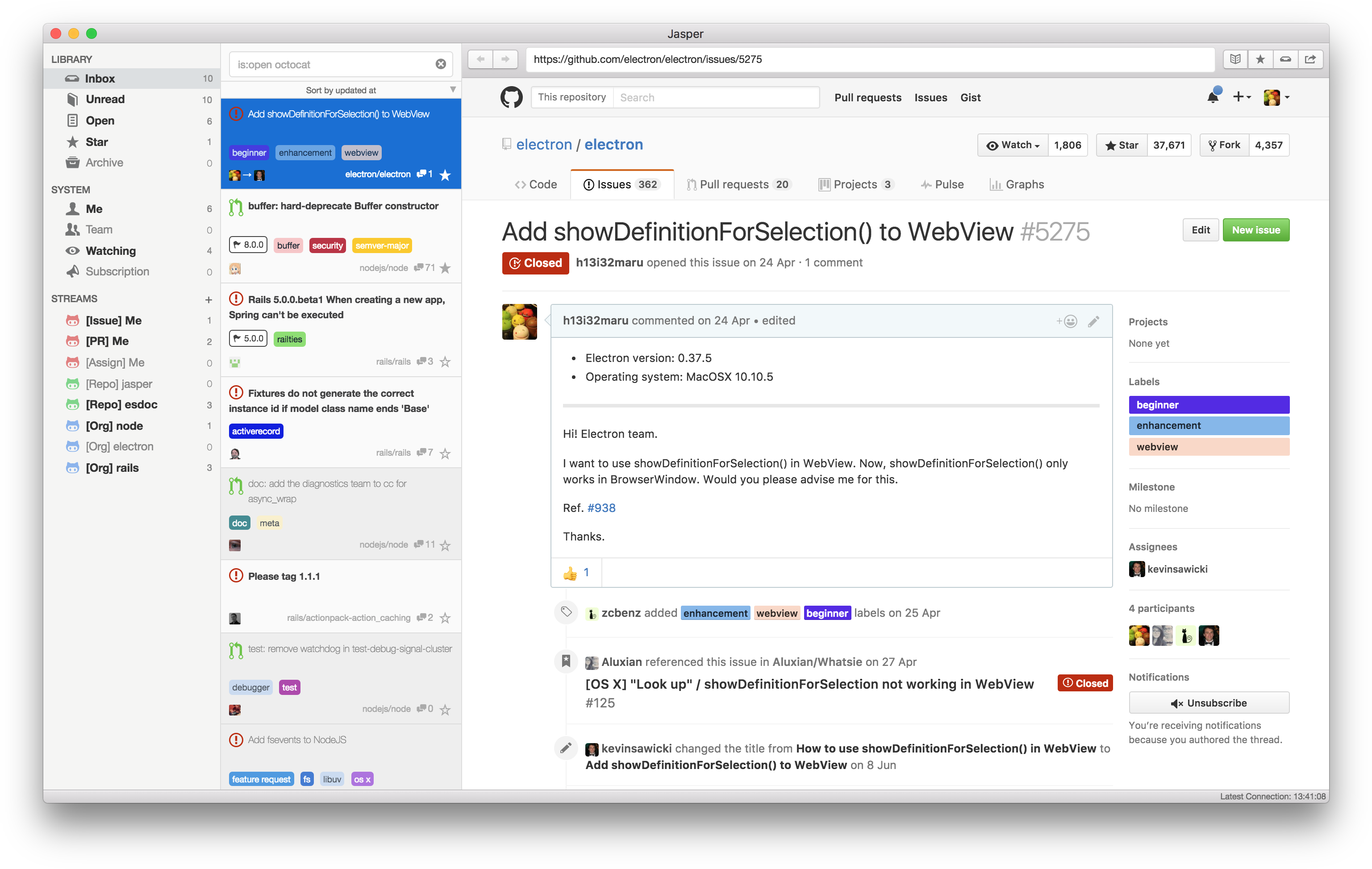
Task: Open the Star library item
Action: pos(132,142)
